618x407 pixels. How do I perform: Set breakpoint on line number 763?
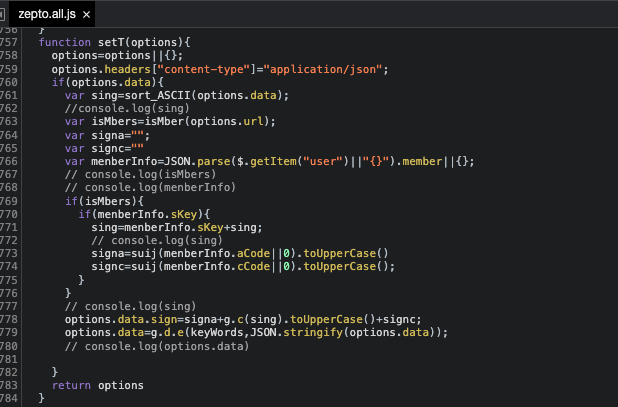[x=9, y=121]
